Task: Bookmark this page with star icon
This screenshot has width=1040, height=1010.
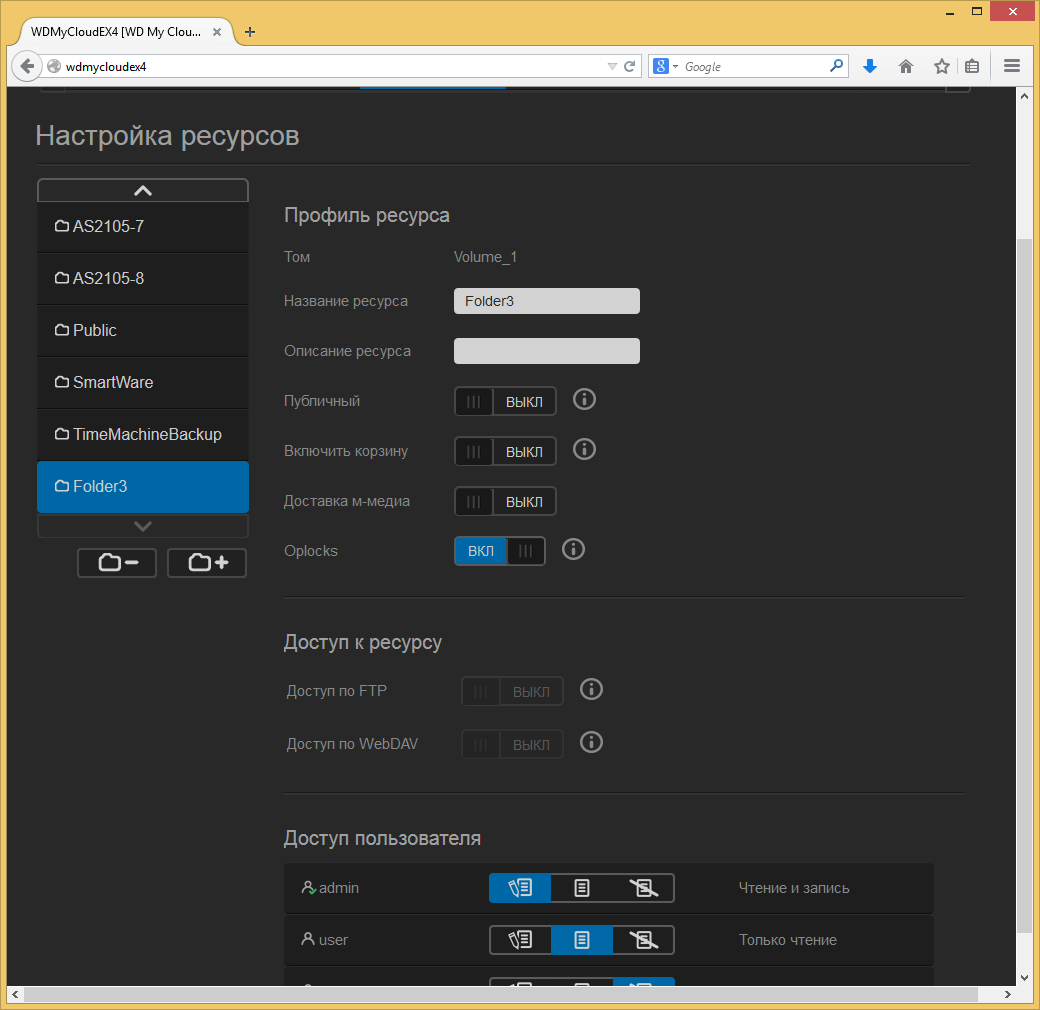Action: click(x=942, y=66)
